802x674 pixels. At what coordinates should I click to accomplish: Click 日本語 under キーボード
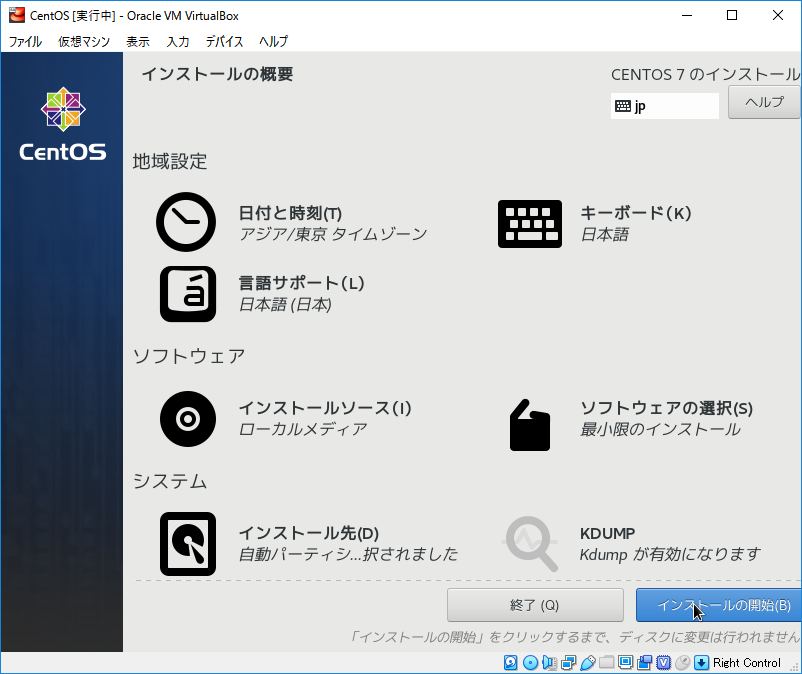(x=605, y=234)
